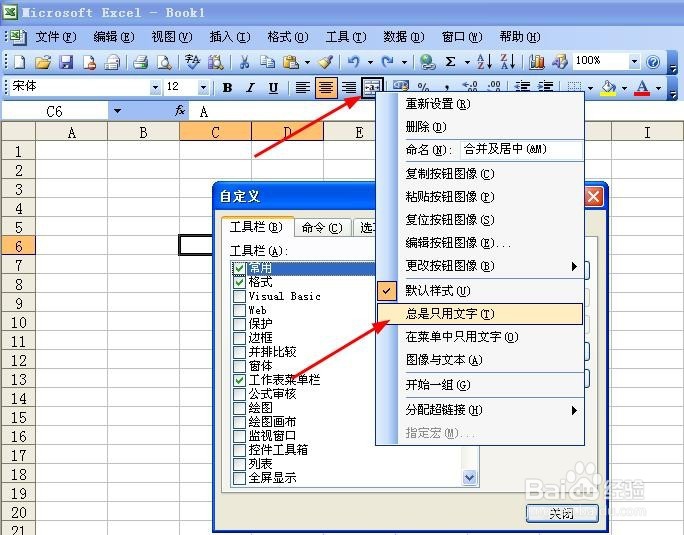
Task: Open the font size dropdown showing 12
Action: tap(203, 88)
